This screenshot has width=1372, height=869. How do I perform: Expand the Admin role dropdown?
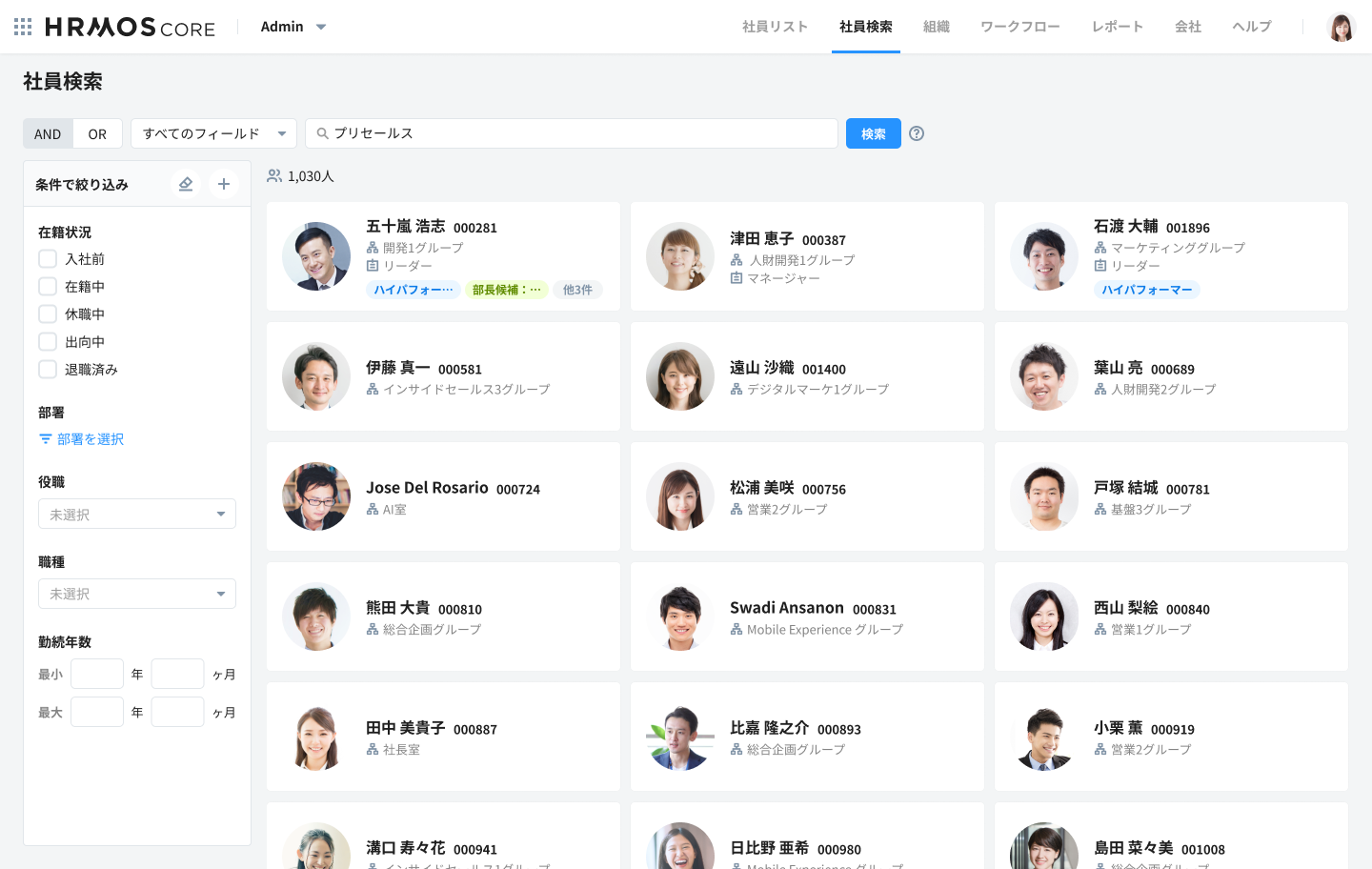[x=294, y=27]
